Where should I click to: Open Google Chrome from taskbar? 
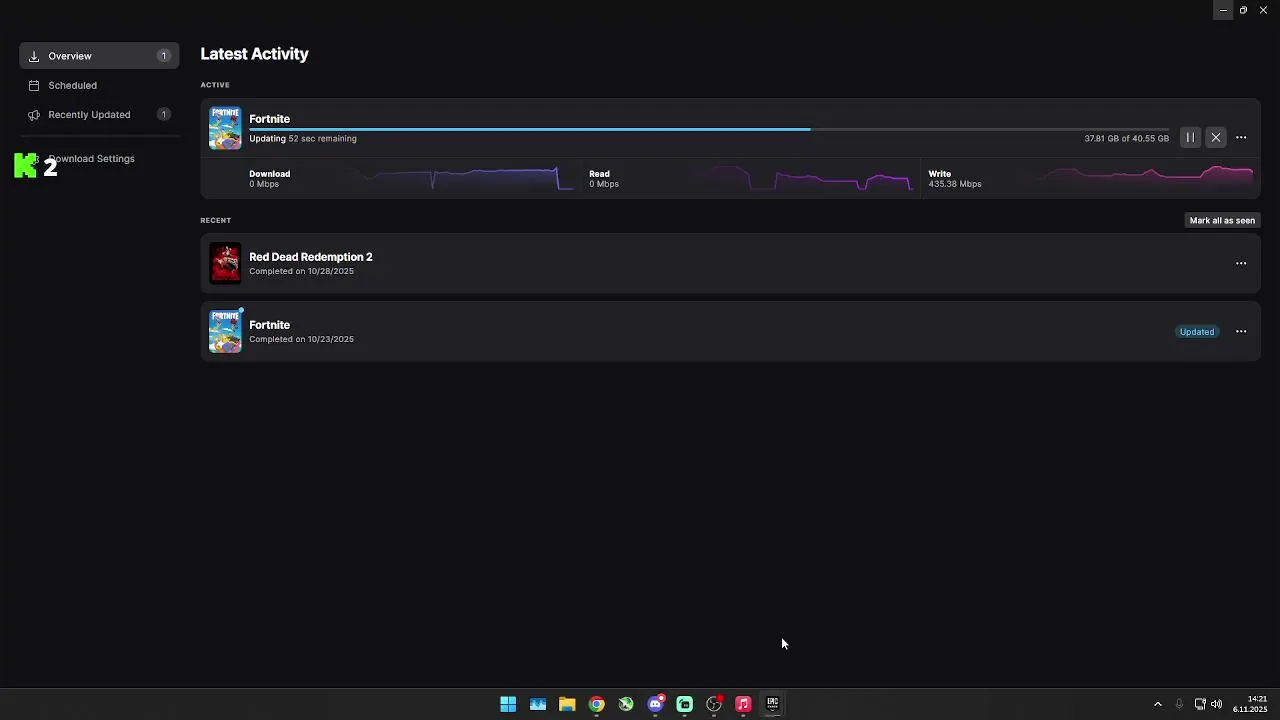click(596, 704)
